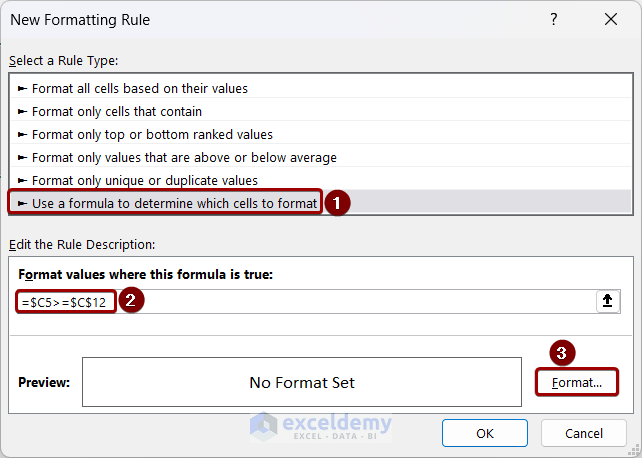Click the Help question mark button
This screenshot has width=642, height=458.
pos(554,20)
